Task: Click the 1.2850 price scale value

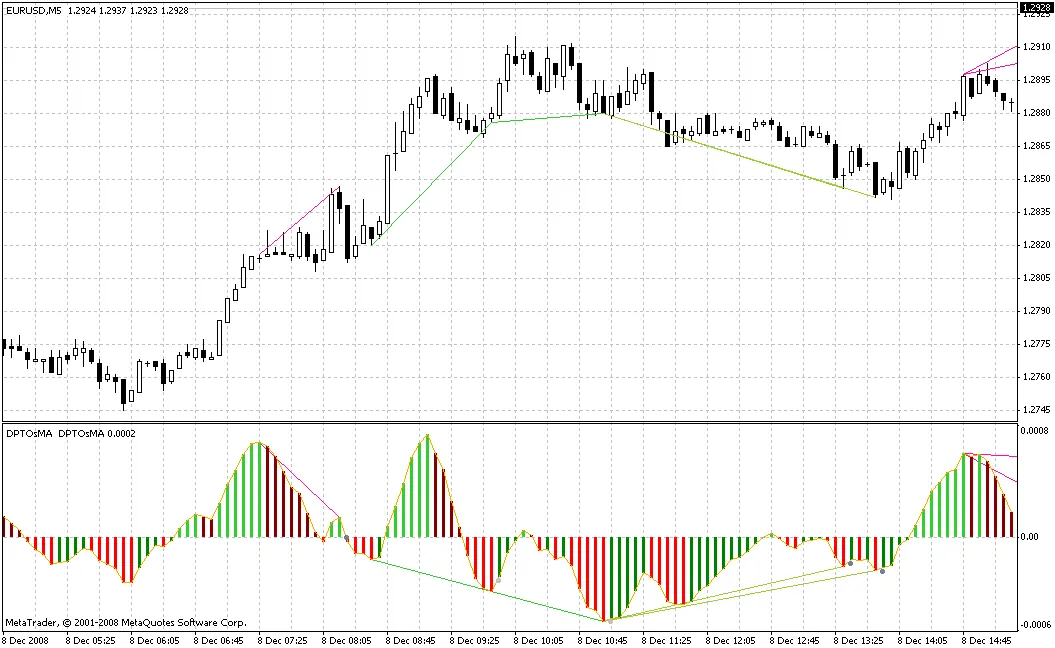Action: pyautogui.click(x=1034, y=179)
